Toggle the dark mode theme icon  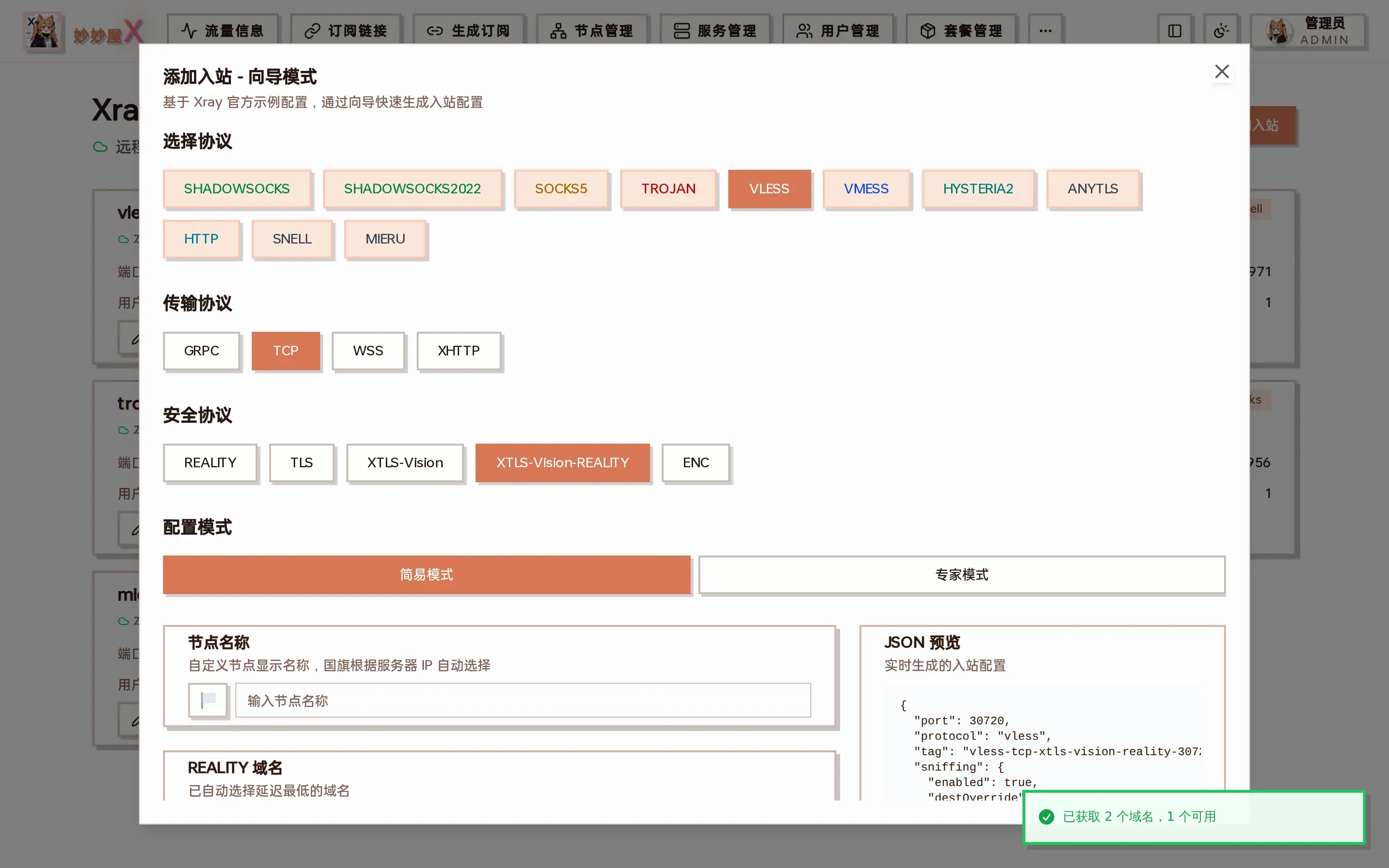[1221, 31]
